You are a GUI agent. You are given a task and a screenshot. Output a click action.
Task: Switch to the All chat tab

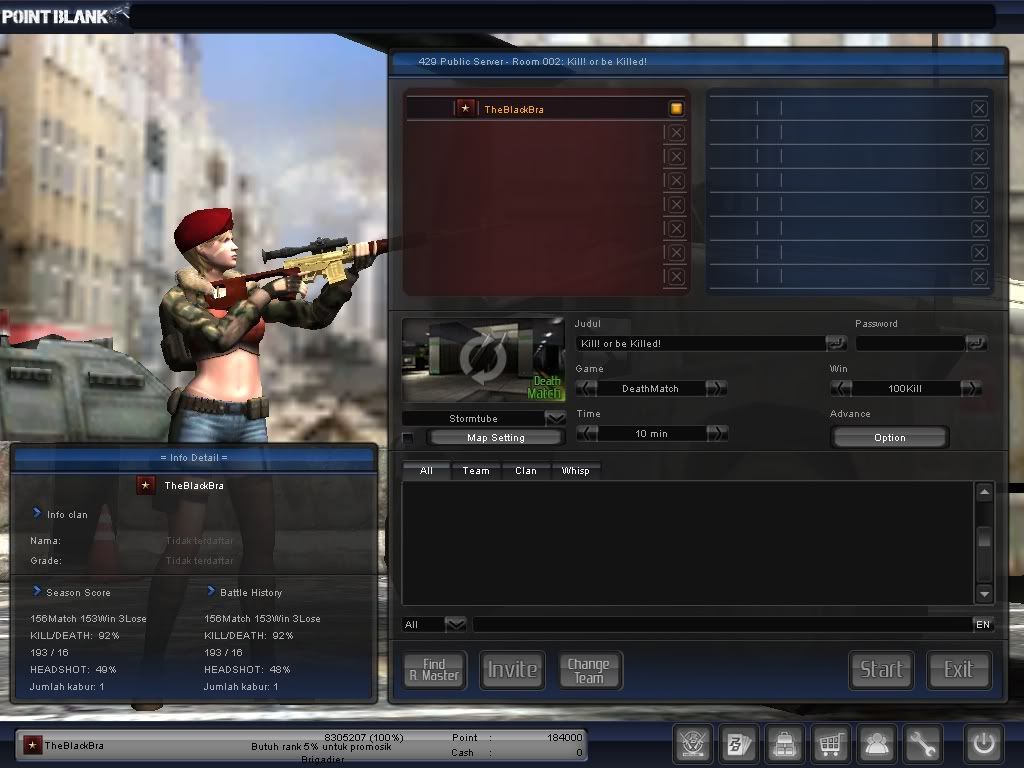pyautogui.click(x=426, y=470)
